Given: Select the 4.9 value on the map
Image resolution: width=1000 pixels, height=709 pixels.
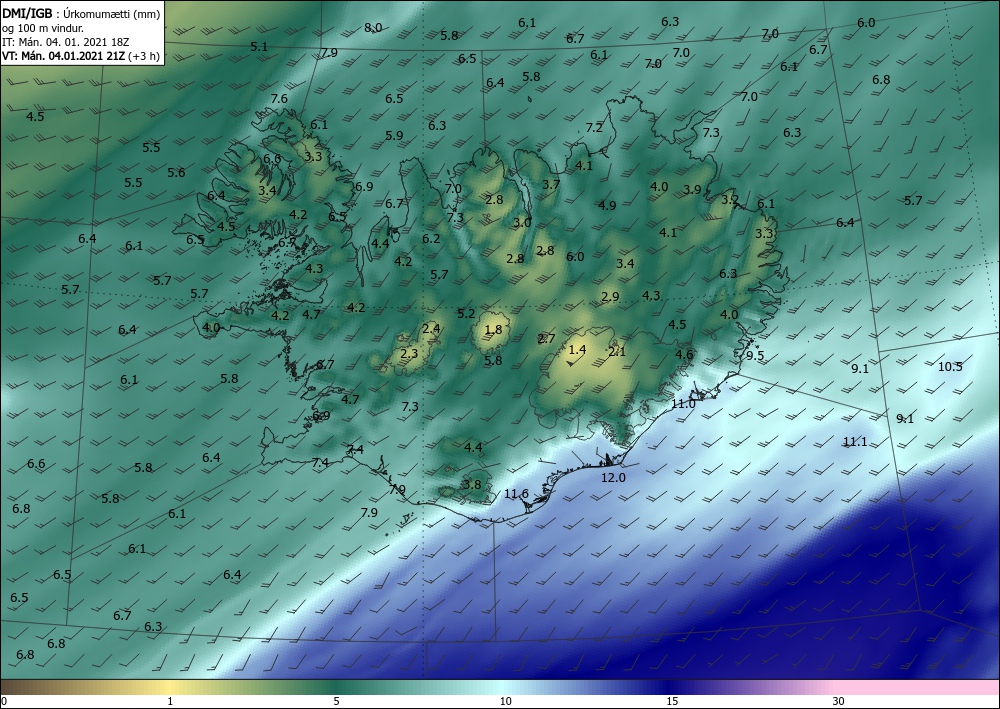Looking at the screenshot, I should [607, 205].
